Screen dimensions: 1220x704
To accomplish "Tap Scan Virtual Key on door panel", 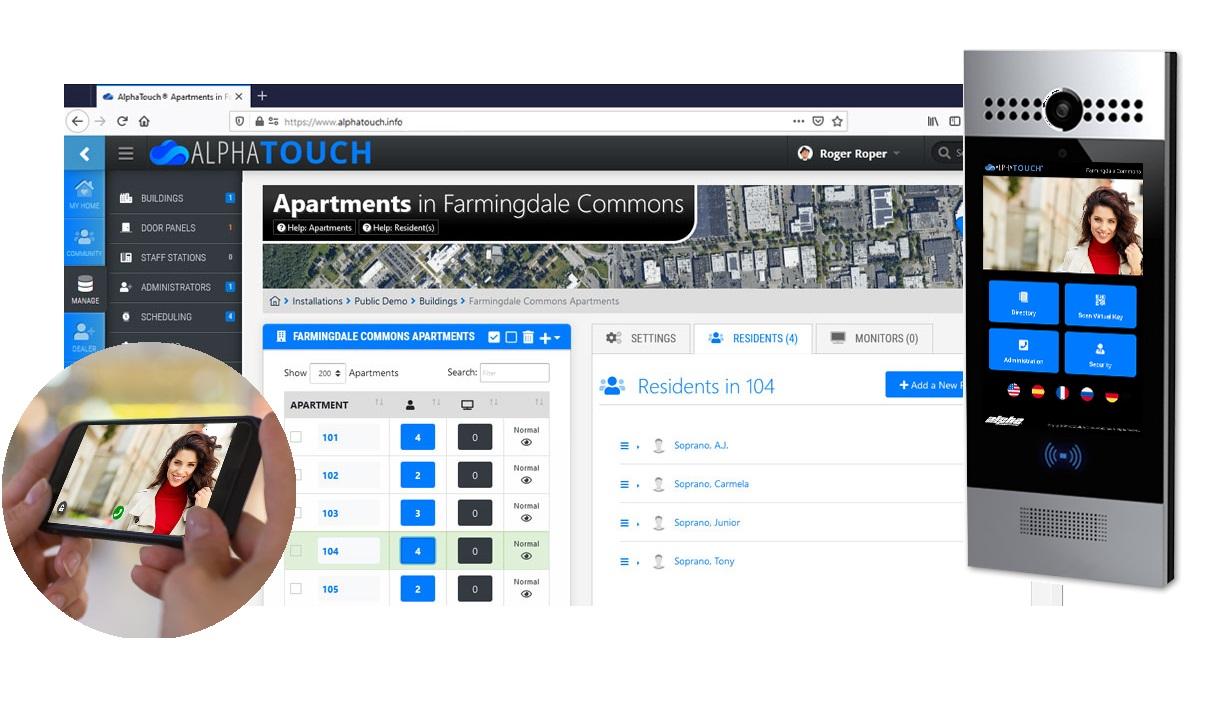I will pos(1100,305).
